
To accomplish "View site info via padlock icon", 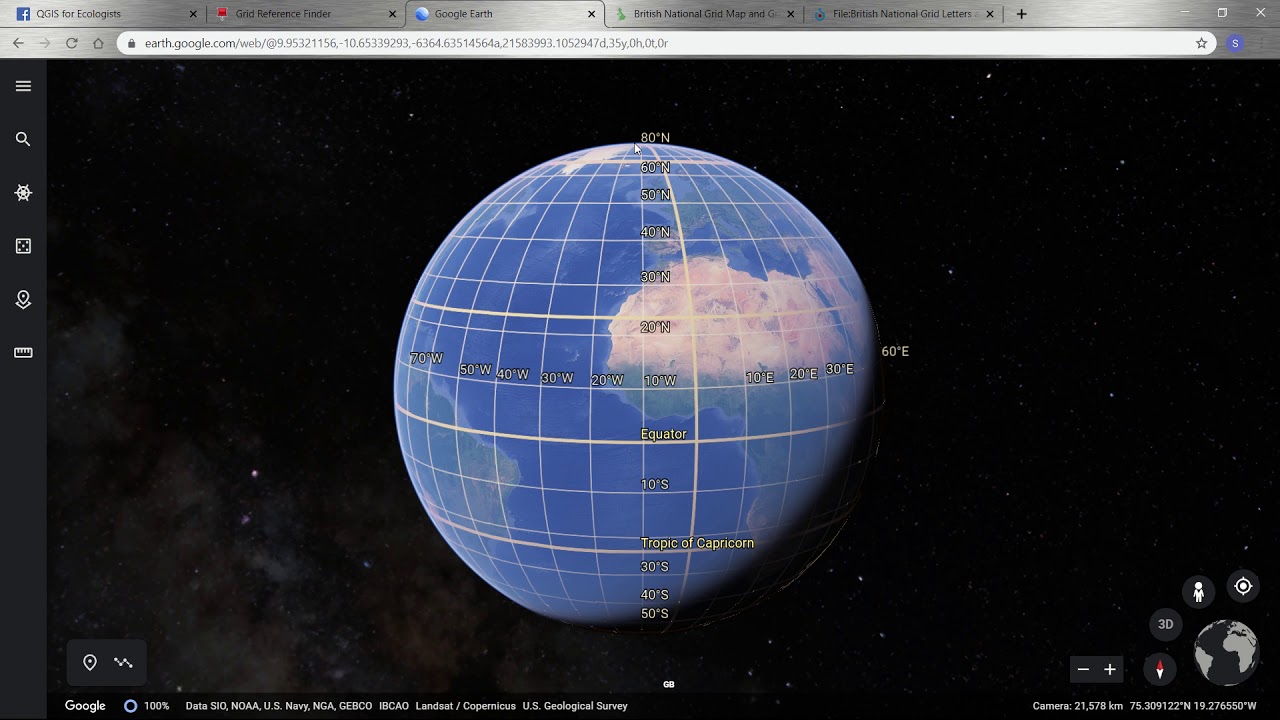I will tap(131, 43).
